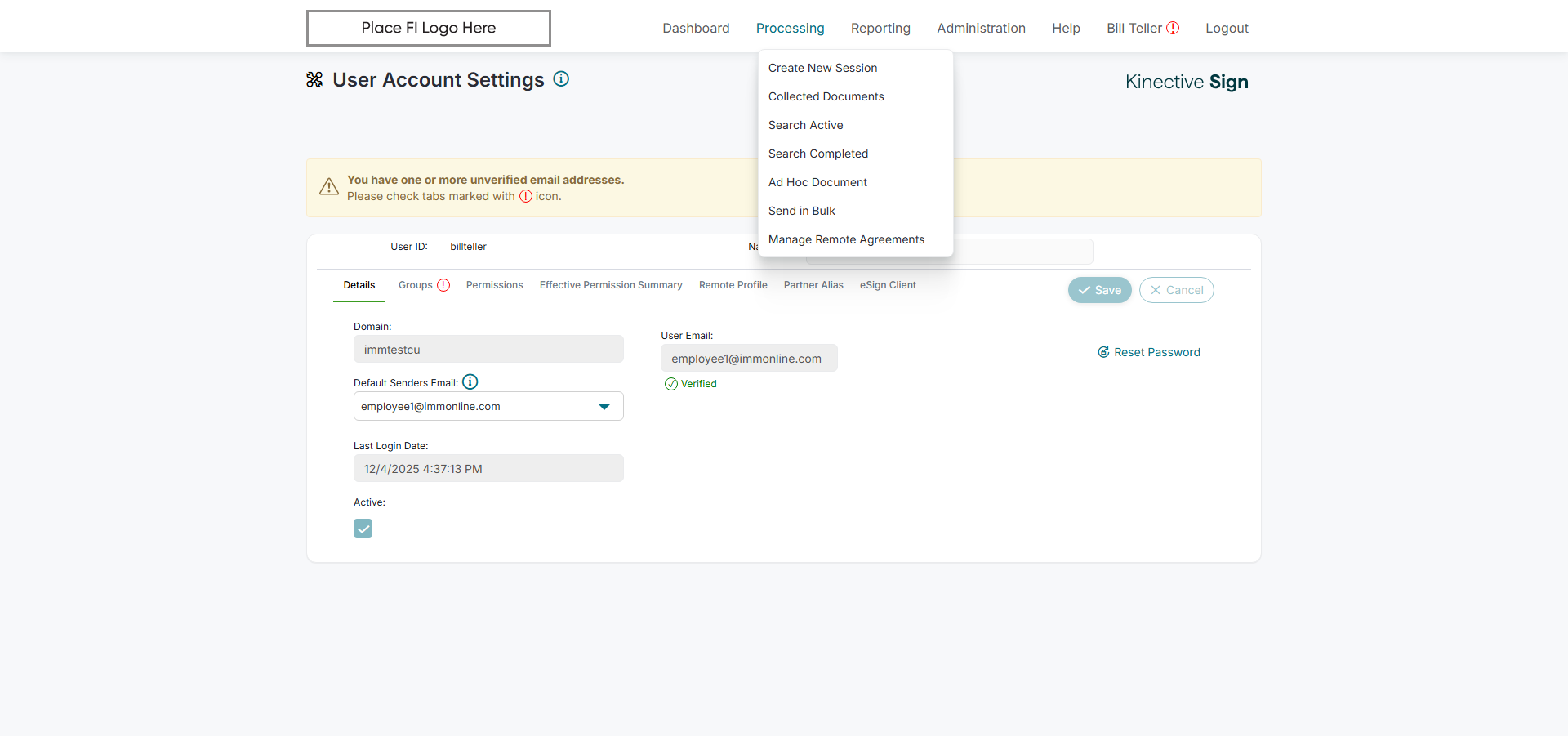Click the Default Senders Email info icon
Screen dimensions: 1568x736
(470, 381)
